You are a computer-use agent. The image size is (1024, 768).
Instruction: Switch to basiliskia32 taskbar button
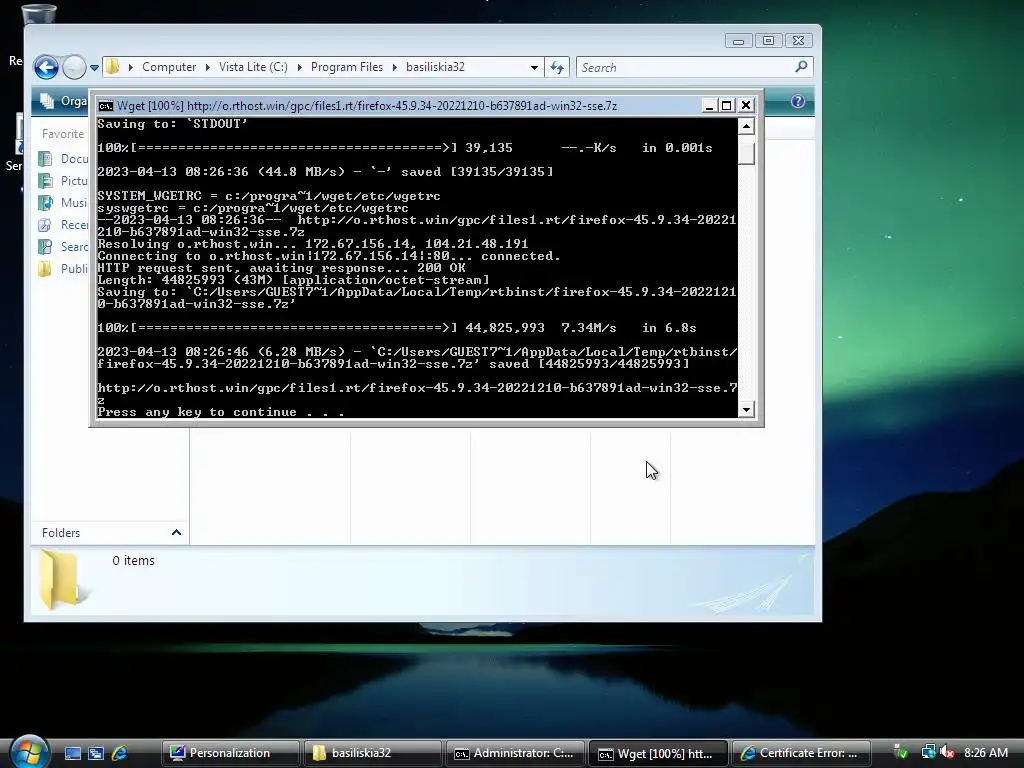[372, 753]
